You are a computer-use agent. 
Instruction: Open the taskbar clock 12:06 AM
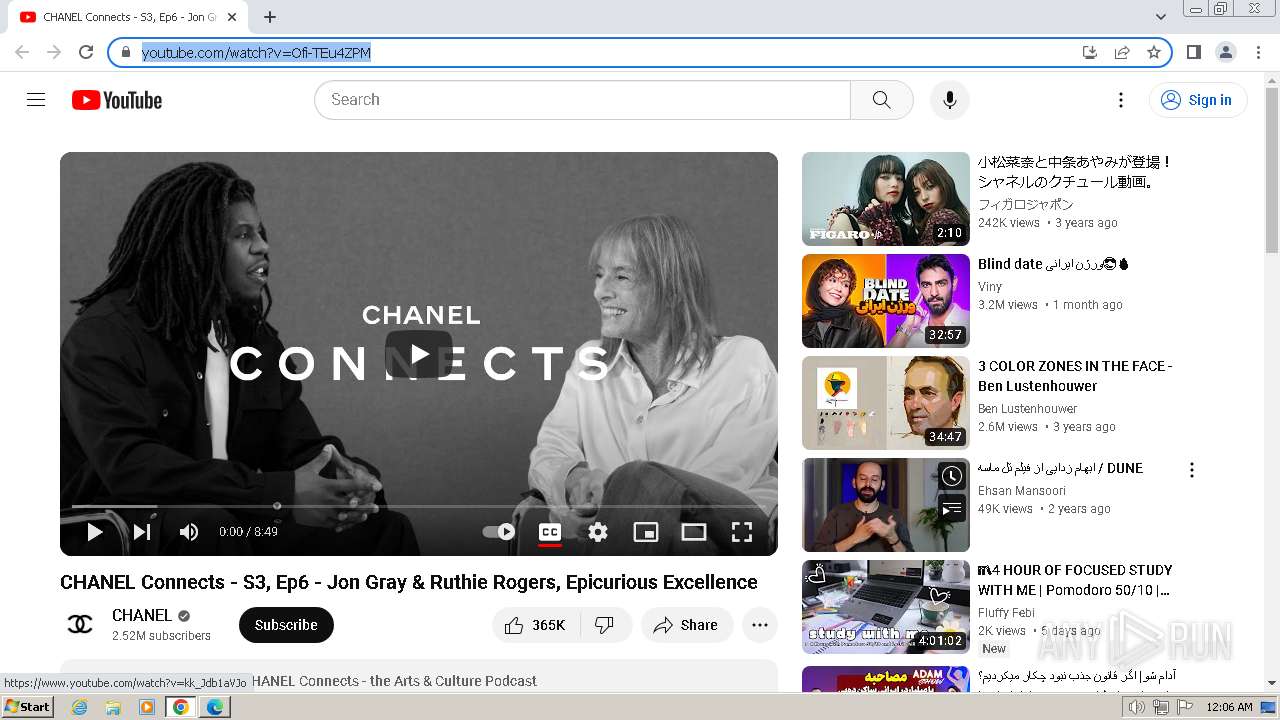click(x=1229, y=707)
